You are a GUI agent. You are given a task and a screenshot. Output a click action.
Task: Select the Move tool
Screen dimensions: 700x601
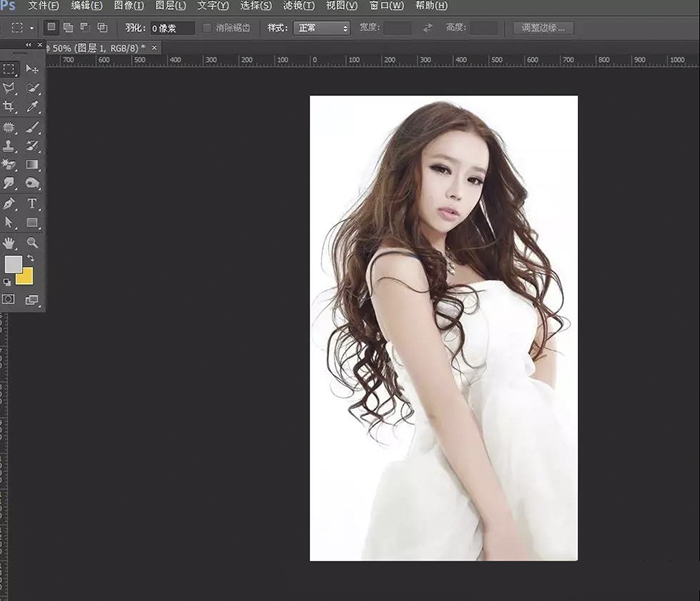(x=33, y=69)
